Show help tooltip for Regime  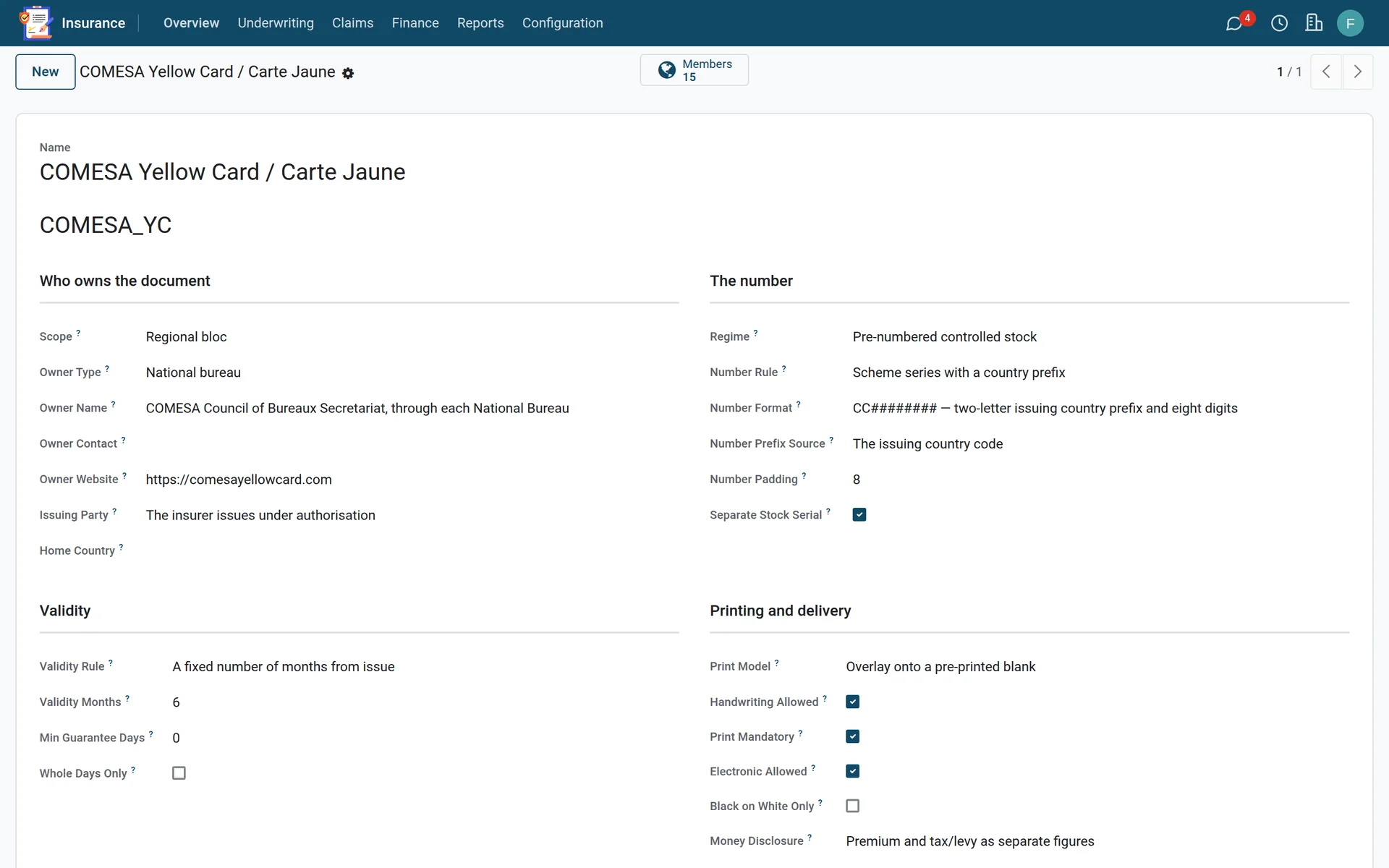point(755,333)
